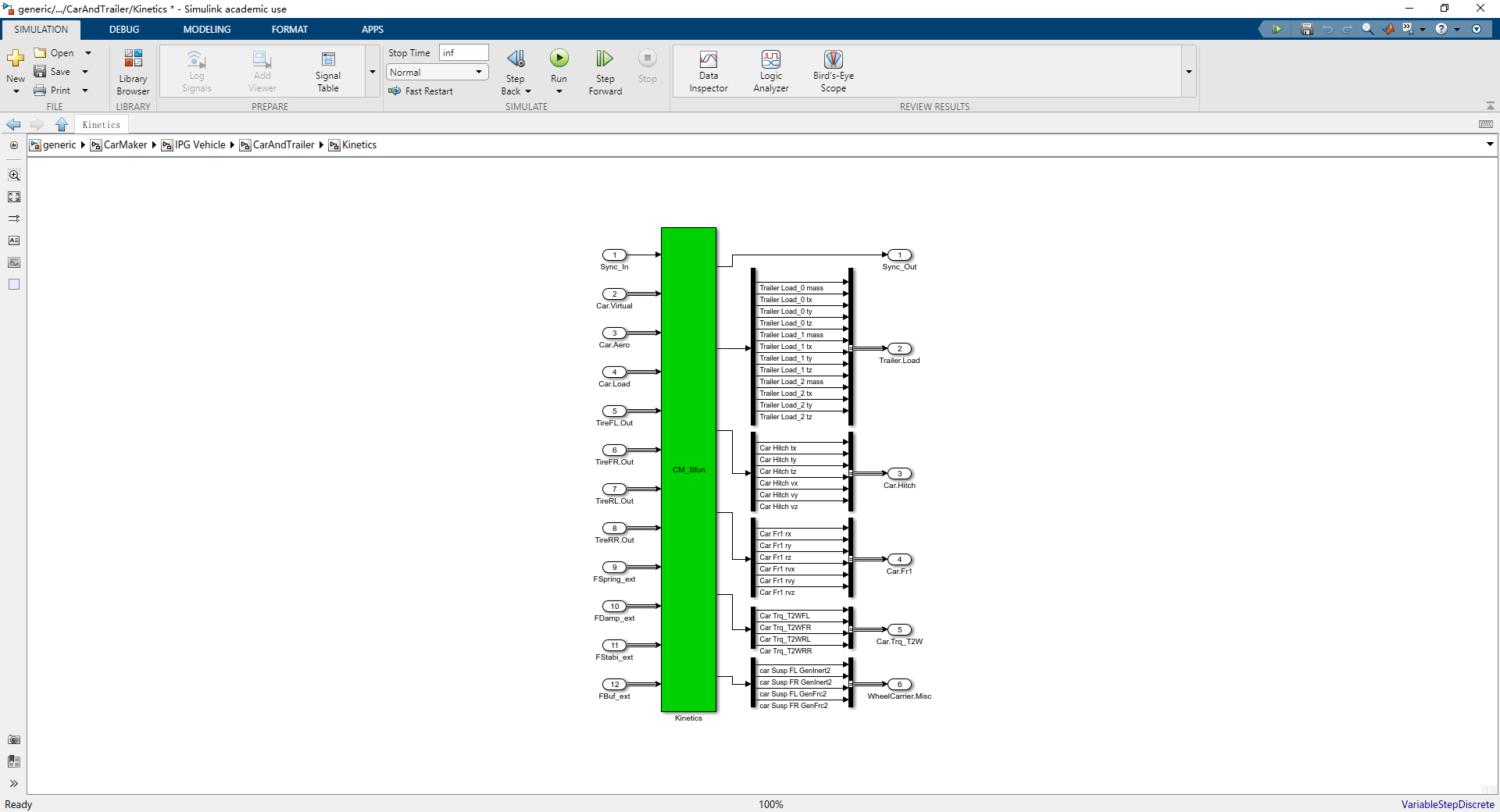Click the Step Back icon
Screen dimensions: 1500x812
tap(516, 59)
